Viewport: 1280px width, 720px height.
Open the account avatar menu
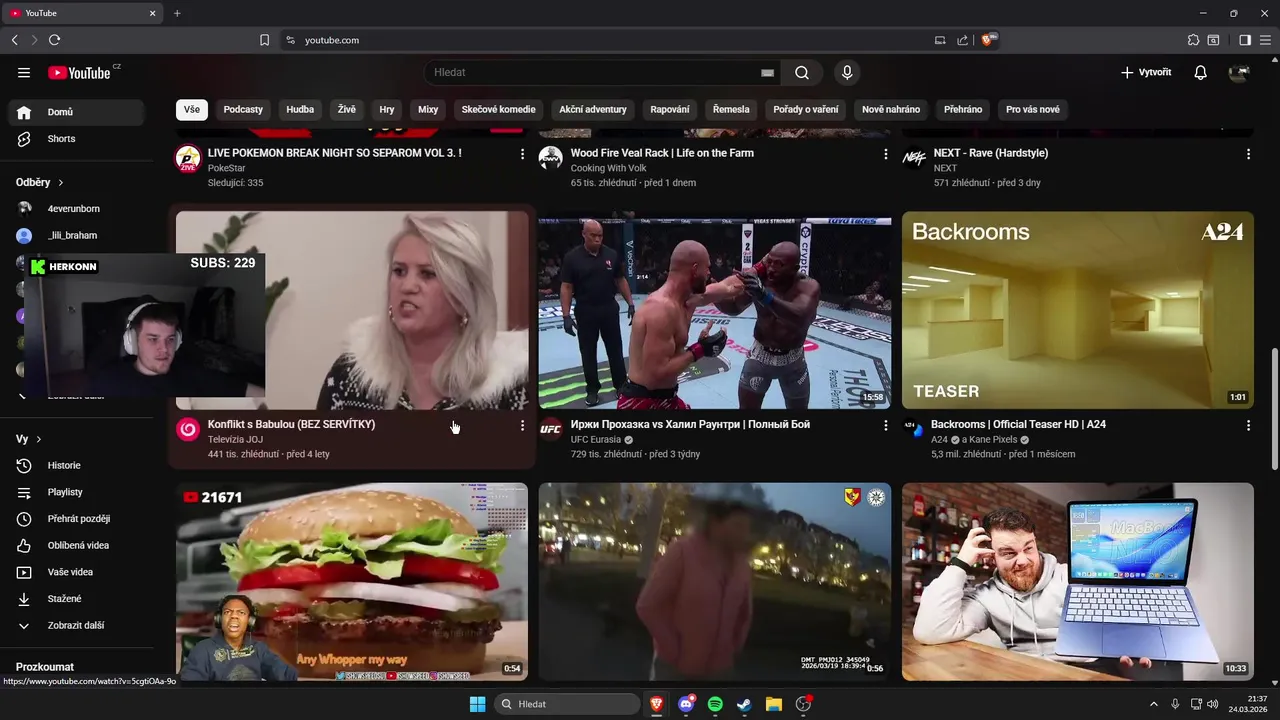1239,72
